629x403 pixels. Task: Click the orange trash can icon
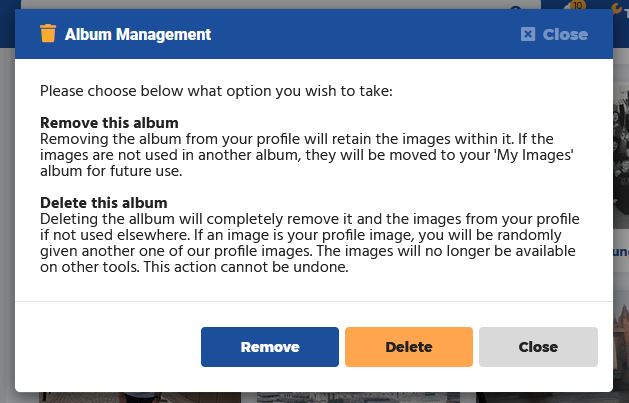[x=48, y=34]
